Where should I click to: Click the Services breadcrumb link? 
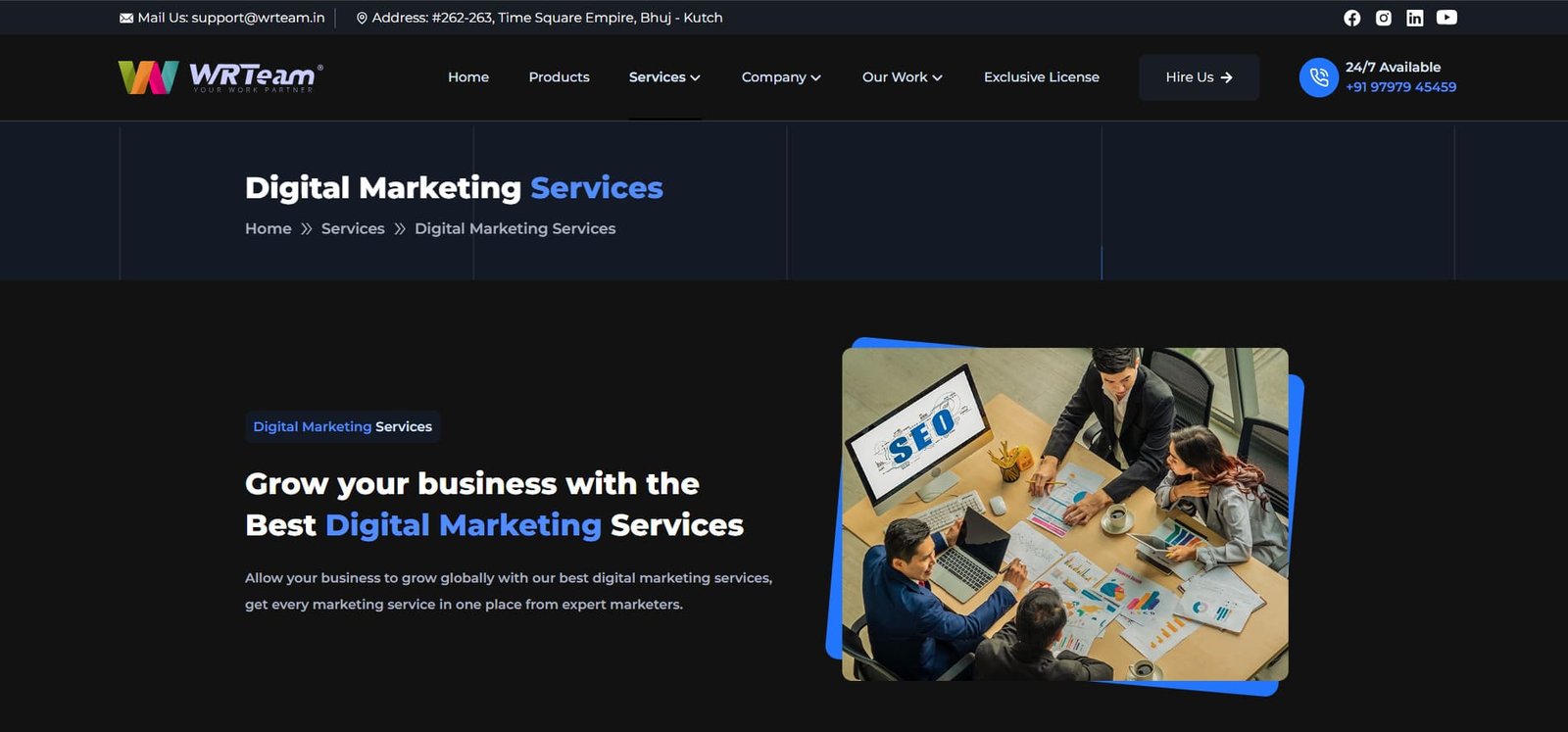[x=353, y=228]
